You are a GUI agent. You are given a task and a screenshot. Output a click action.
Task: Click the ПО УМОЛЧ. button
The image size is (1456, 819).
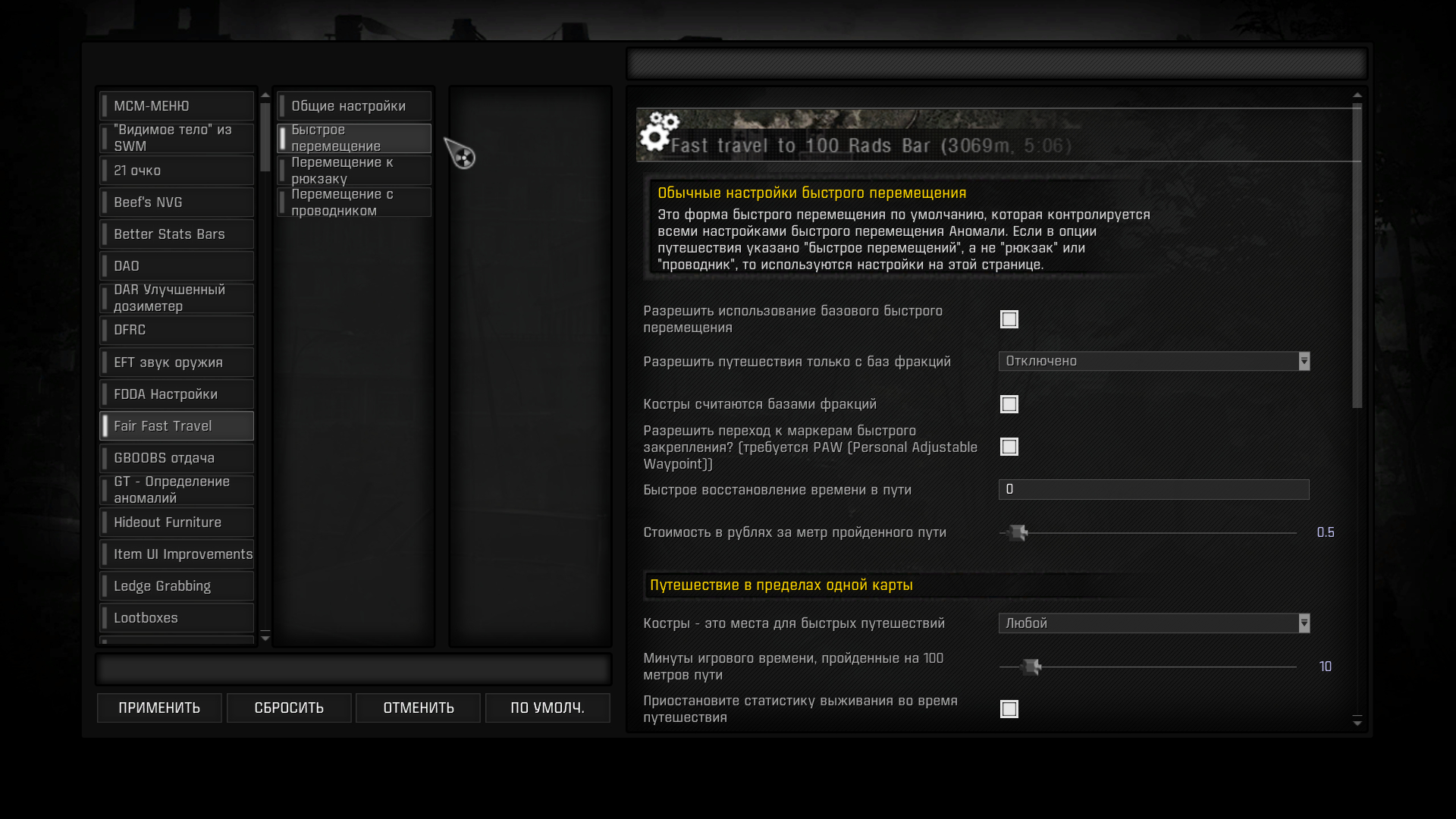click(548, 708)
